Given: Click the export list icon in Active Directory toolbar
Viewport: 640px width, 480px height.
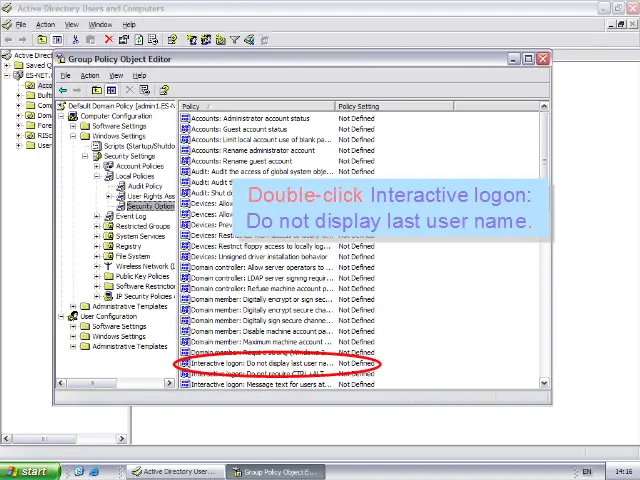Looking at the screenshot, I should (153, 40).
